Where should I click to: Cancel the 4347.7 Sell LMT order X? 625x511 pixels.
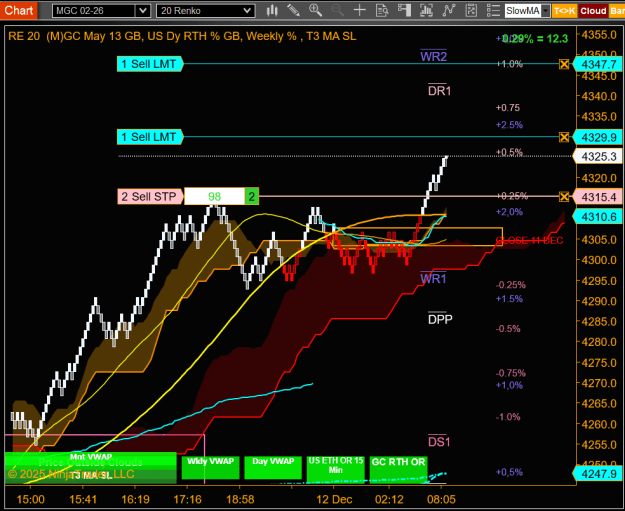(564, 64)
